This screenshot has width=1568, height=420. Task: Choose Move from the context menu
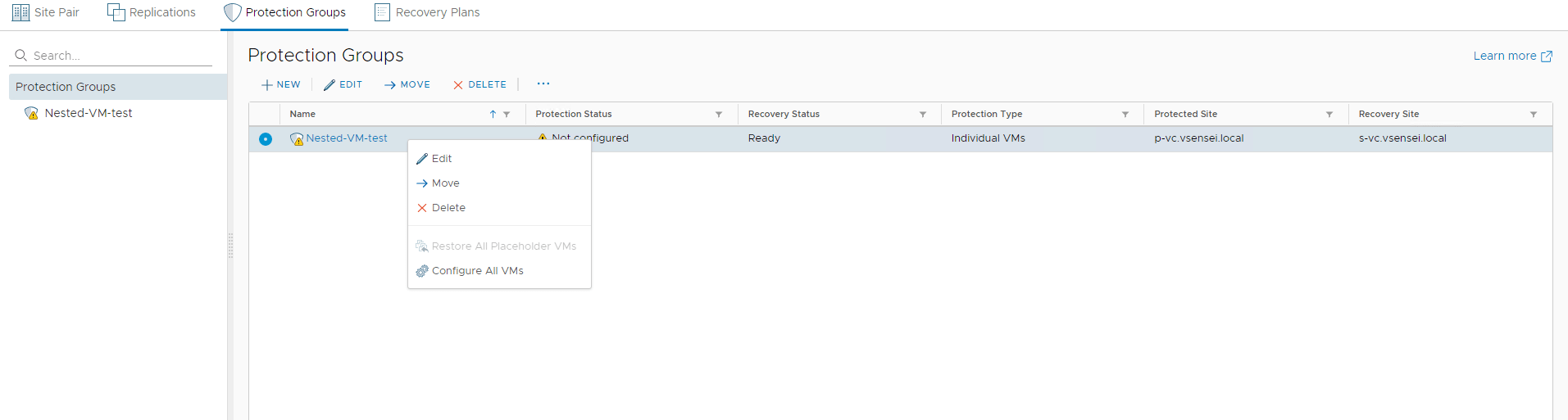coord(445,183)
